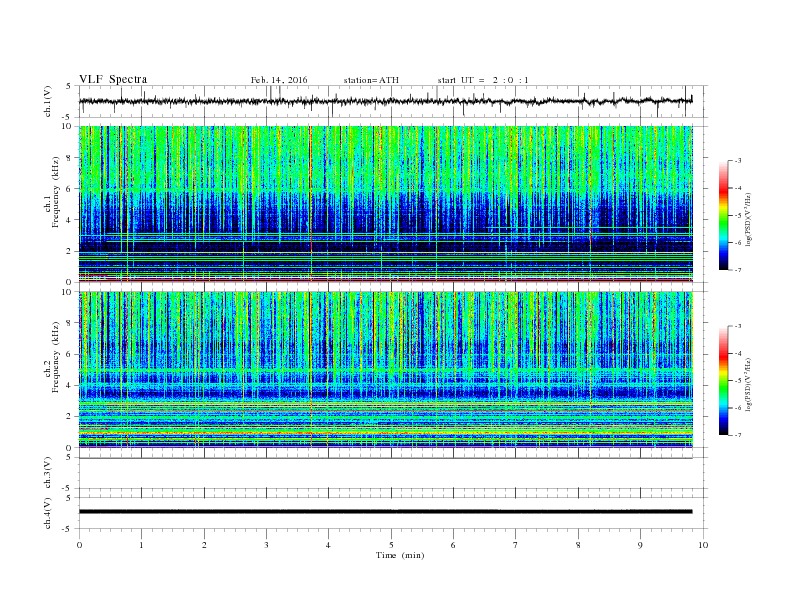Click the ch.1 voltage waveform trace
Viewport: 792px width, 612px height.
385,101
